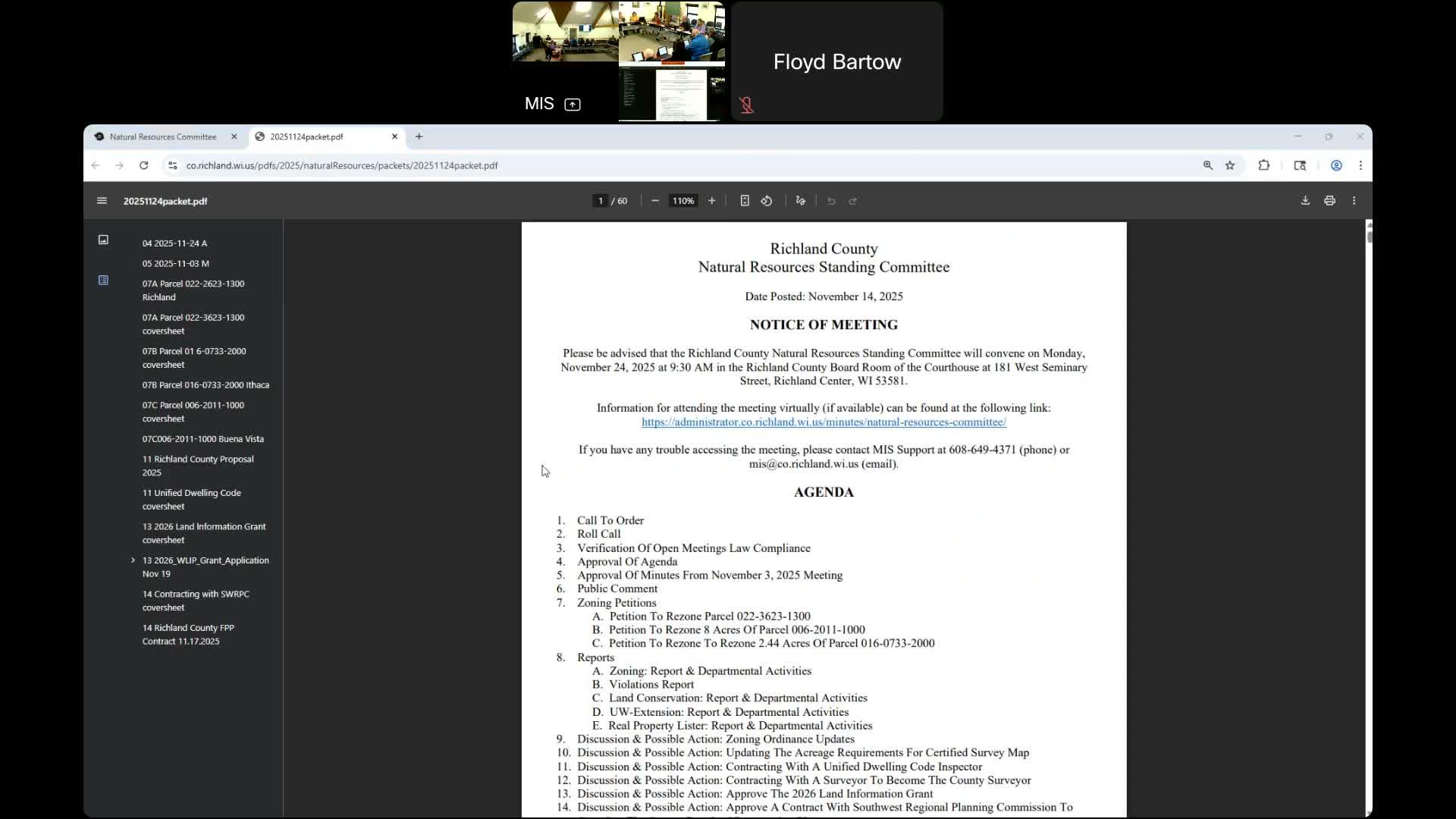1456x819 pixels.
Task: Toggle the PDF sidebar menu
Action: click(x=102, y=201)
